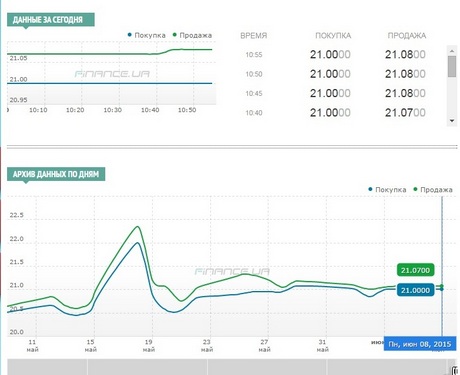
Task: Click the Пн, июн 08, 2015 date label
Action: click(420, 344)
